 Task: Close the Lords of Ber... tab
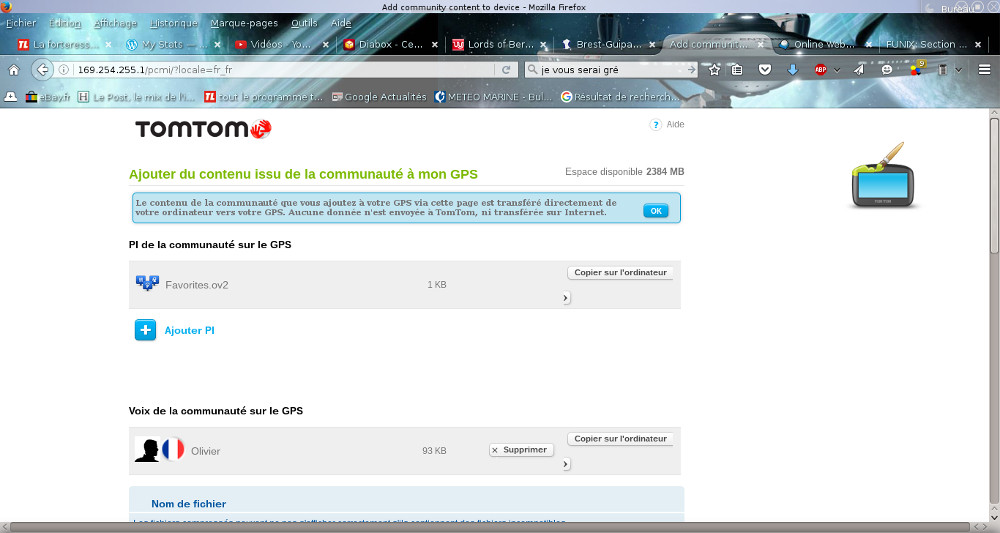click(543, 45)
